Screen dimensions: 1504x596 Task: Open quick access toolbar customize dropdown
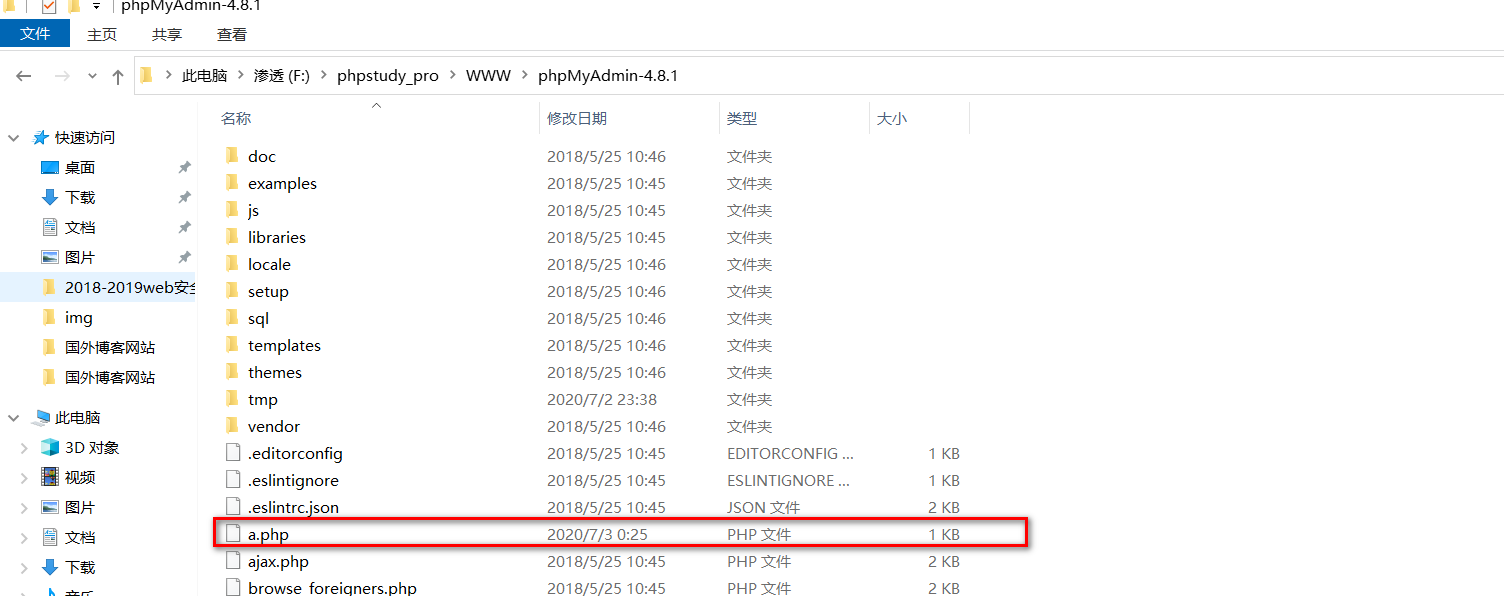click(x=96, y=6)
